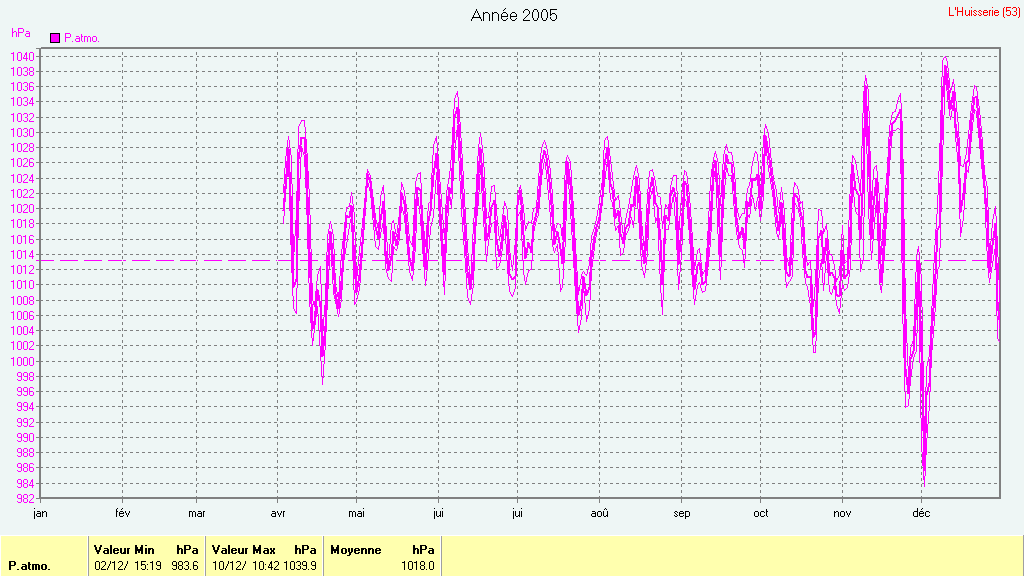Click the 'déc' month label

point(921,513)
